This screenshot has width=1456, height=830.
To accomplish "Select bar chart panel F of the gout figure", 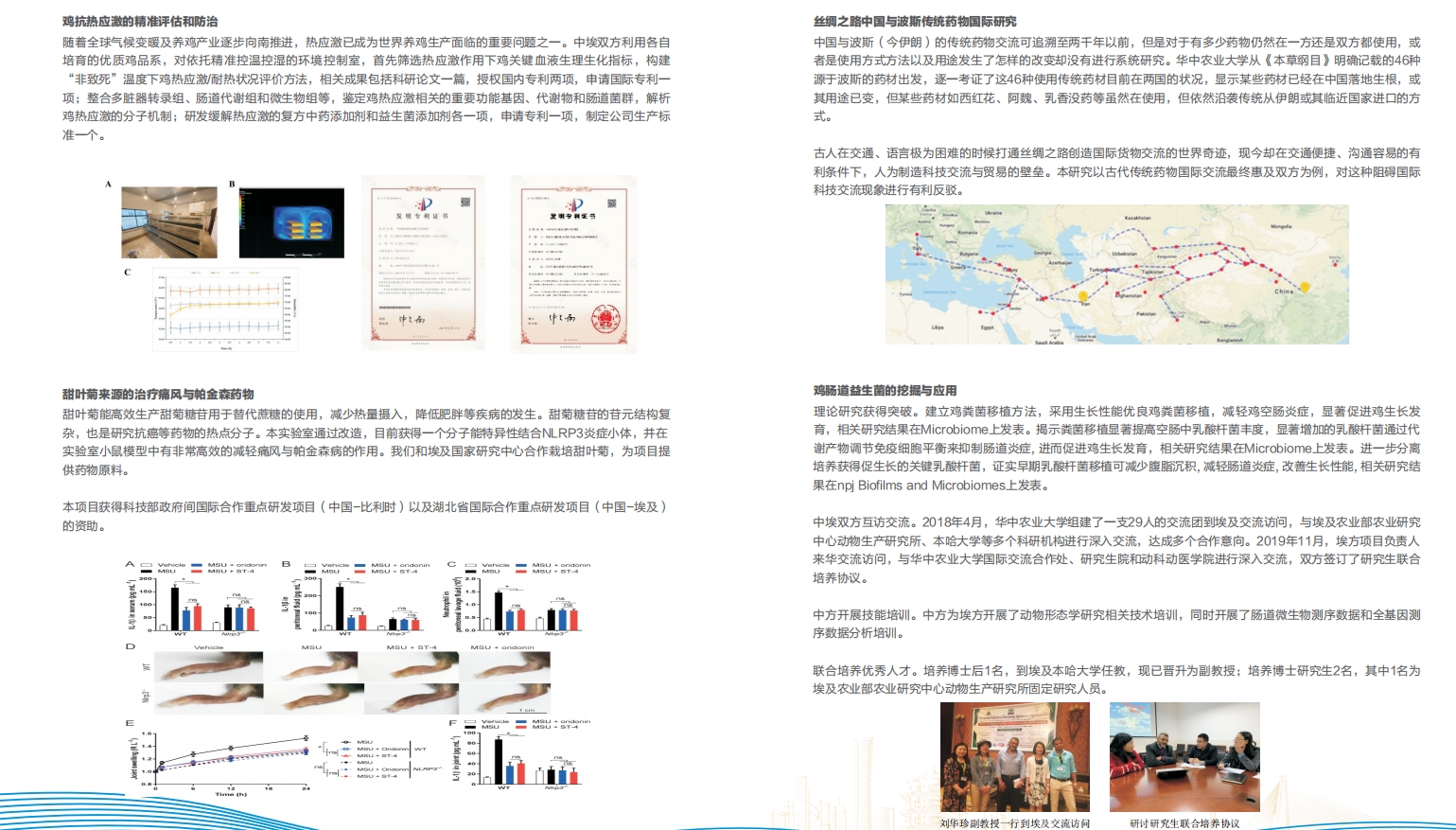I will click(520, 754).
